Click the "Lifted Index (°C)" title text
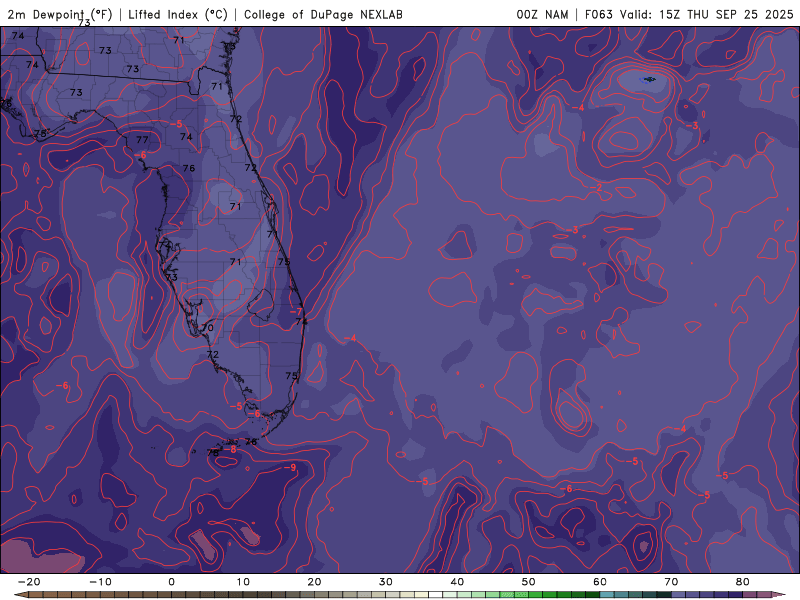 pyautogui.click(x=178, y=14)
